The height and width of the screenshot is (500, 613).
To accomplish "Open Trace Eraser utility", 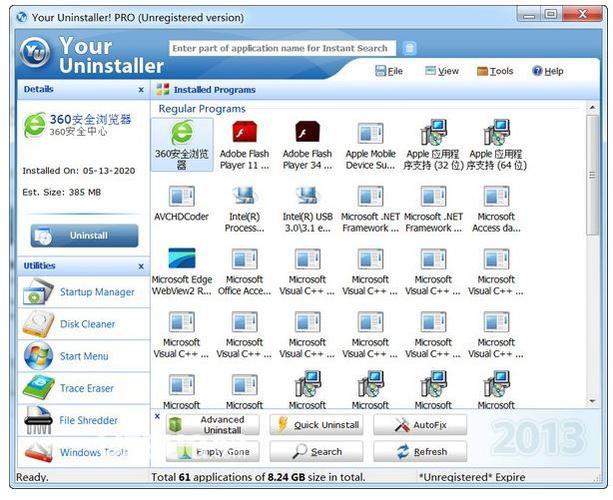I will (84, 388).
